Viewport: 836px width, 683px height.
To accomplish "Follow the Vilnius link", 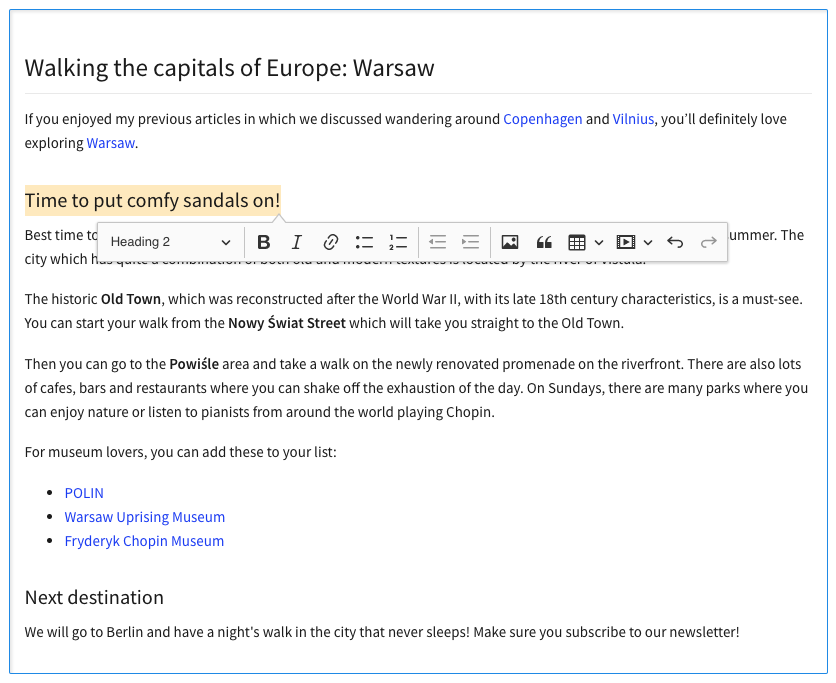I will pyautogui.click(x=633, y=119).
